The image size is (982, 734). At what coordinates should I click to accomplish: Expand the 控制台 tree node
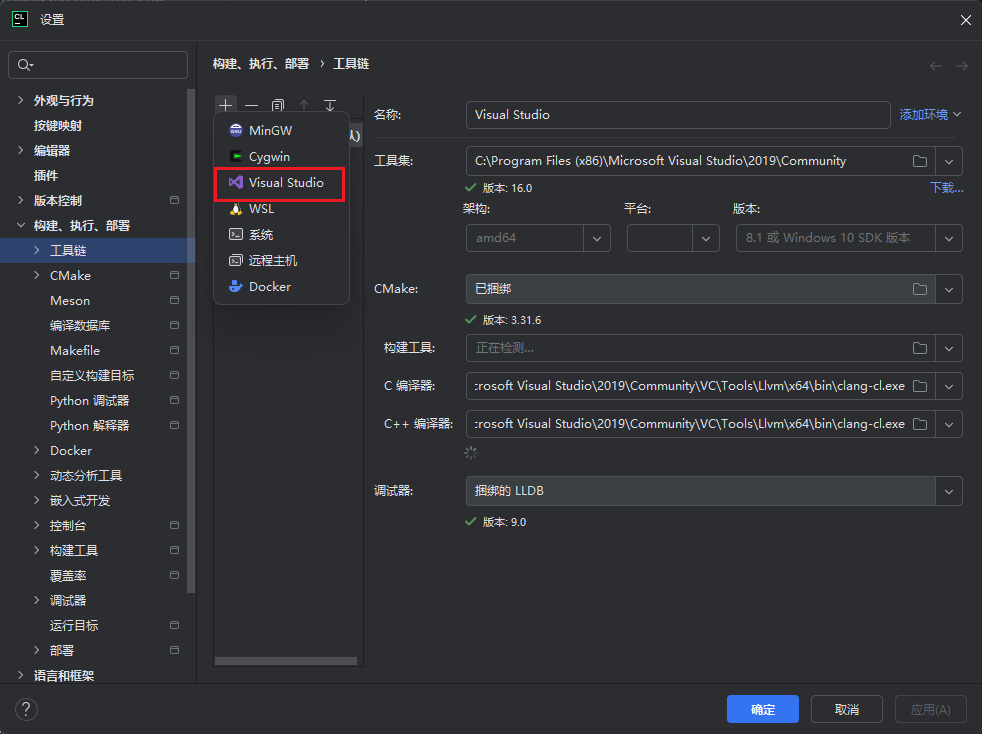[x=36, y=525]
